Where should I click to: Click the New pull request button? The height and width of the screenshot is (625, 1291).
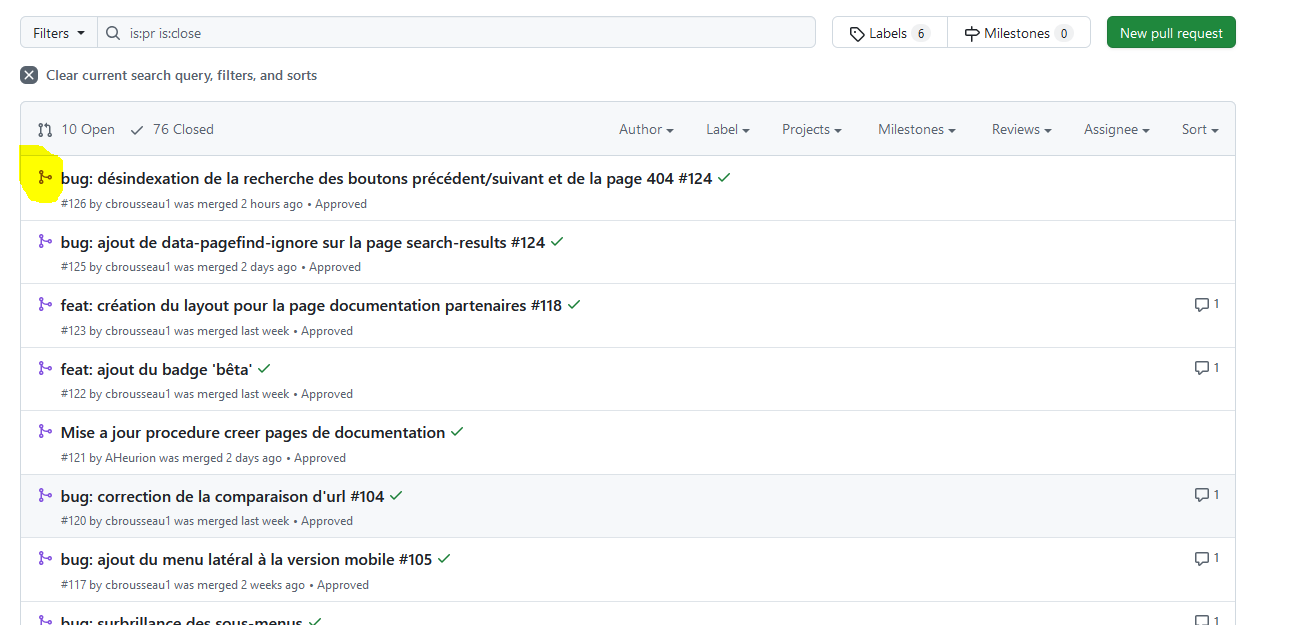coord(1170,32)
